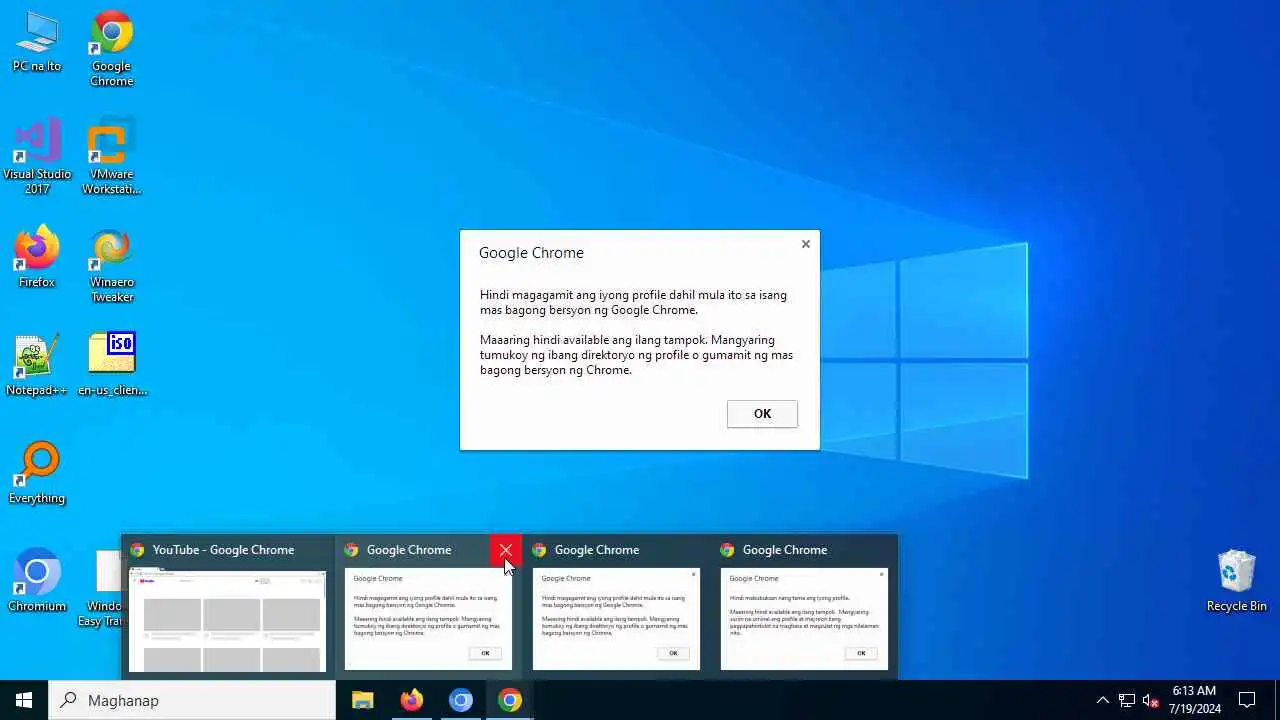Open Firefox from the taskbar
The image size is (1280, 720).
(x=411, y=700)
